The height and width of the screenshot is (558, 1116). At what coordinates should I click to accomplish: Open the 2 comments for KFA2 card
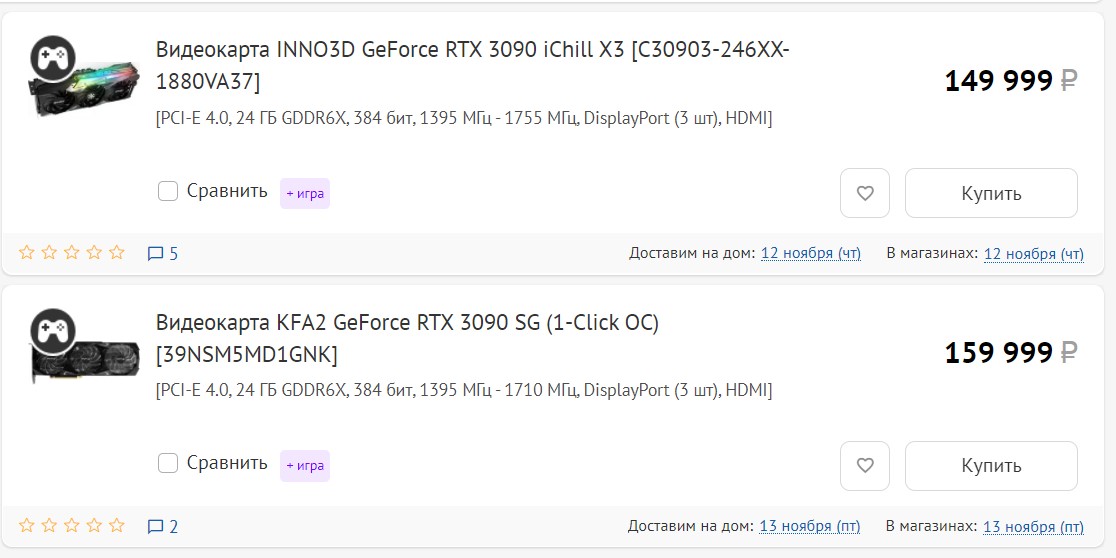(x=163, y=526)
